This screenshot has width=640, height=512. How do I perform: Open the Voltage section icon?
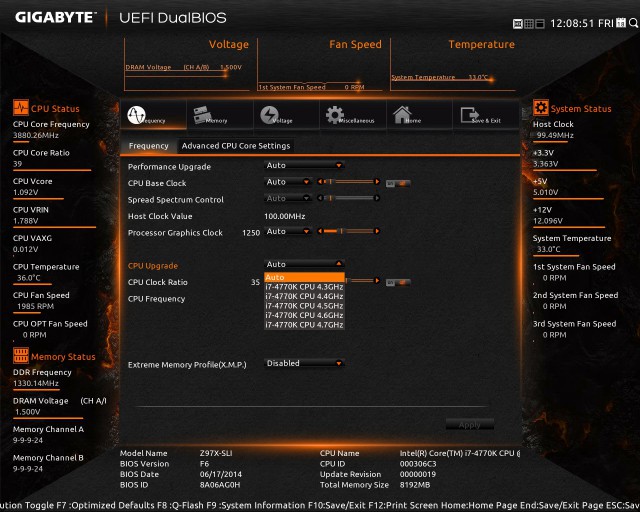point(269,115)
